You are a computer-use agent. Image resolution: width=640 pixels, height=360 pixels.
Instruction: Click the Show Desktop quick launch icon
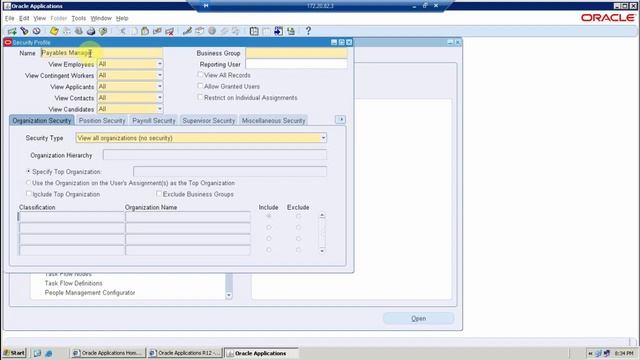click(37, 353)
